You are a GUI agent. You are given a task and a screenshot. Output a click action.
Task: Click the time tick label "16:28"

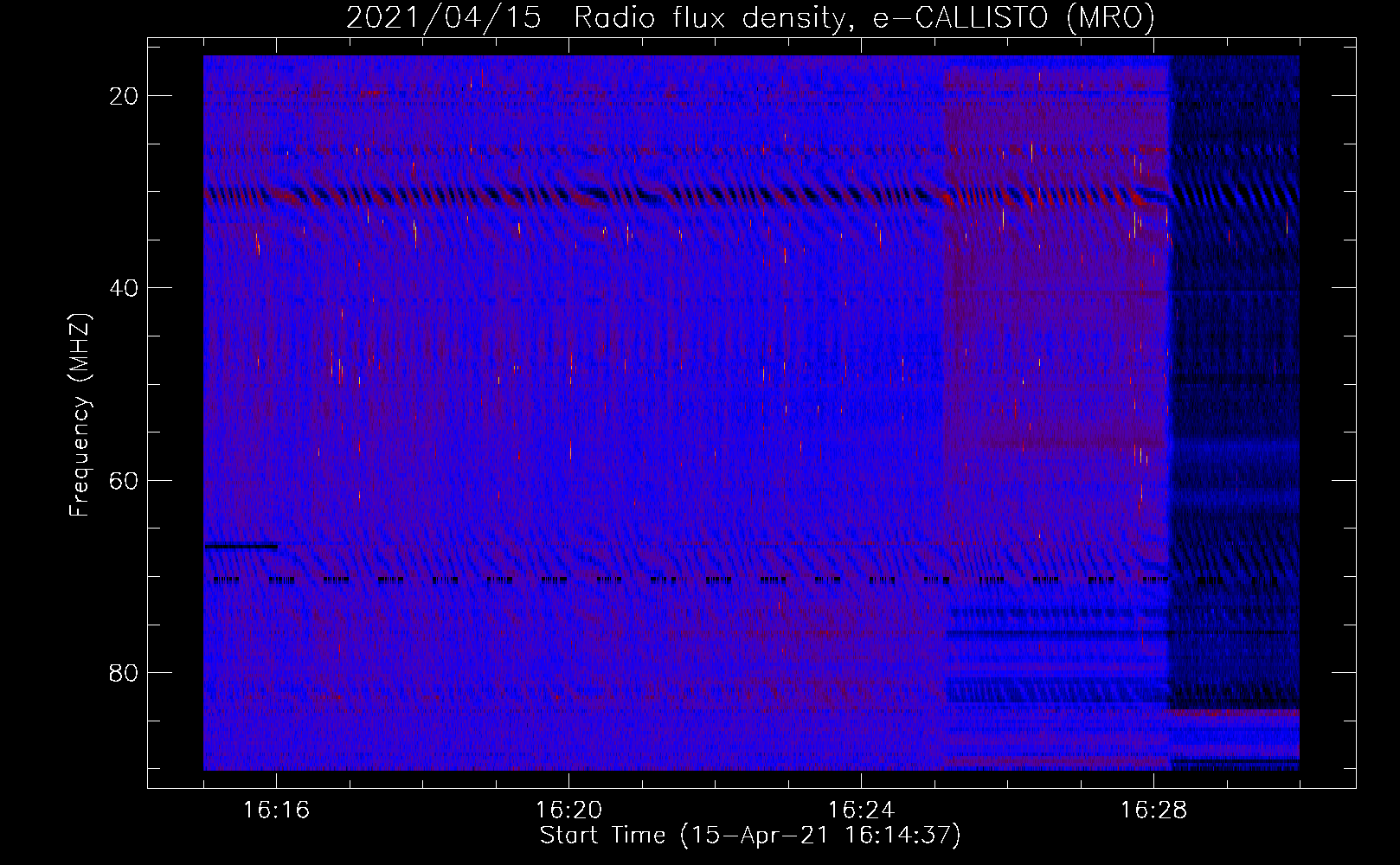point(1153,810)
